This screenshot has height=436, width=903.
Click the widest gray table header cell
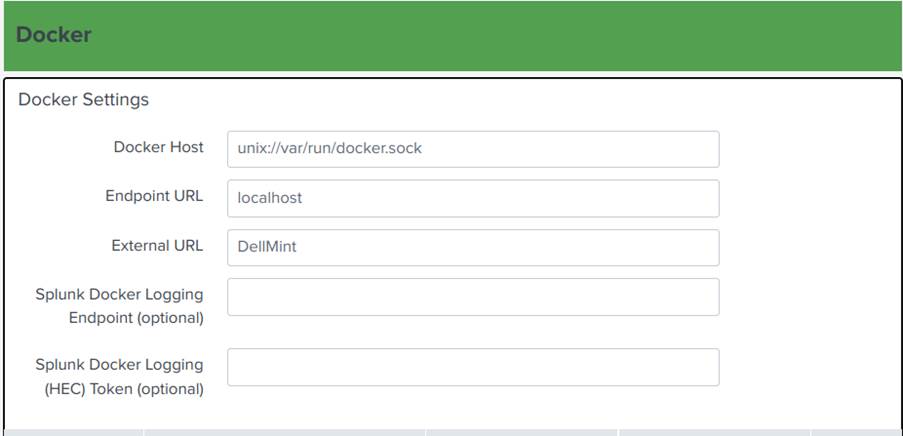pos(284,432)
